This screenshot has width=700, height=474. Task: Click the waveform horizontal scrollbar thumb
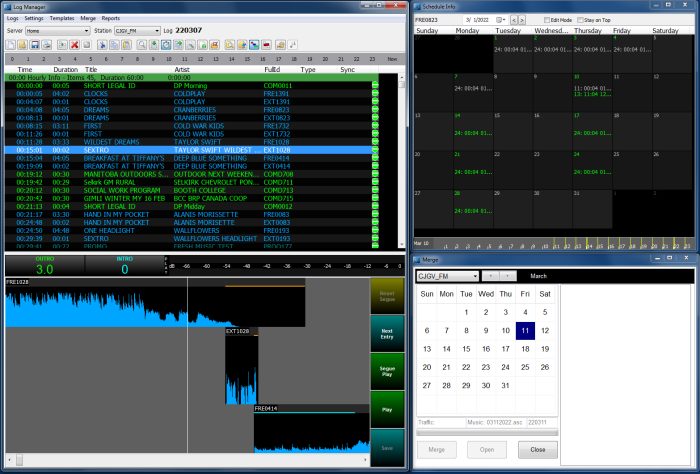pyautogui.click(x=20, y=459)
